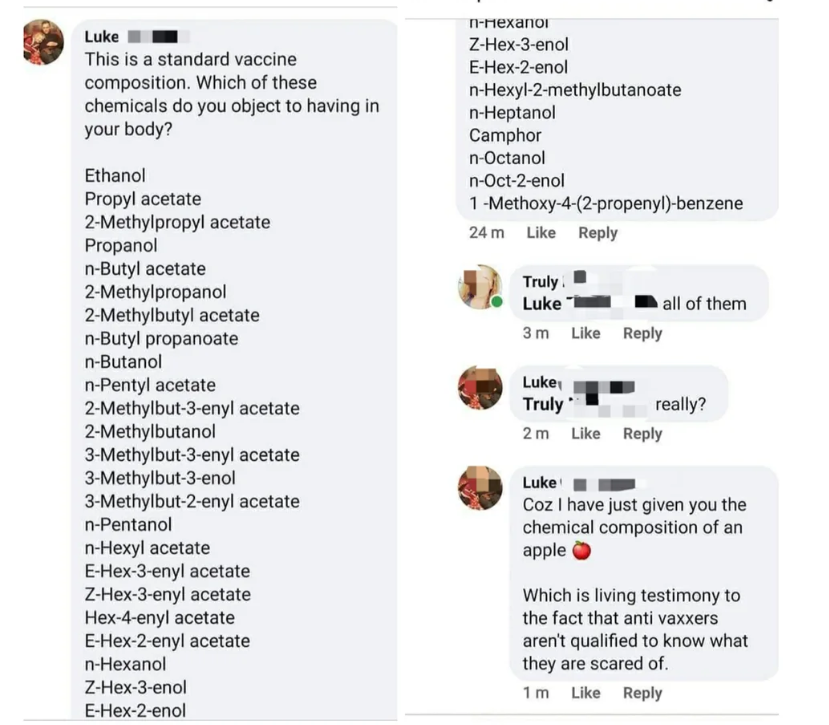829x725 pixels.
Task: Open Luke's profile from his bolded name
Action: pyautogui.click(x=101, y=37)
